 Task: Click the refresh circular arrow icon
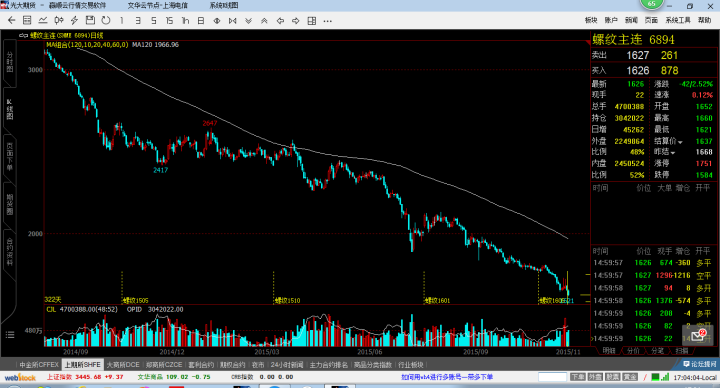point(106,20)
